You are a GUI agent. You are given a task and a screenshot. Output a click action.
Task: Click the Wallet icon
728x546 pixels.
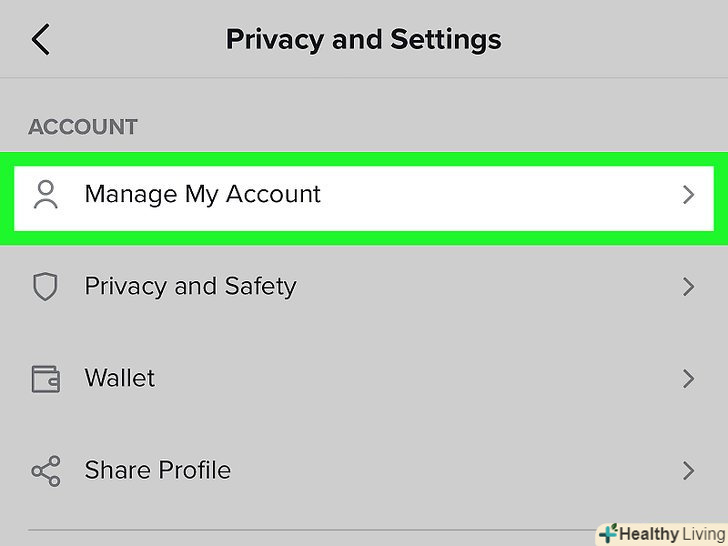[46, 379]
